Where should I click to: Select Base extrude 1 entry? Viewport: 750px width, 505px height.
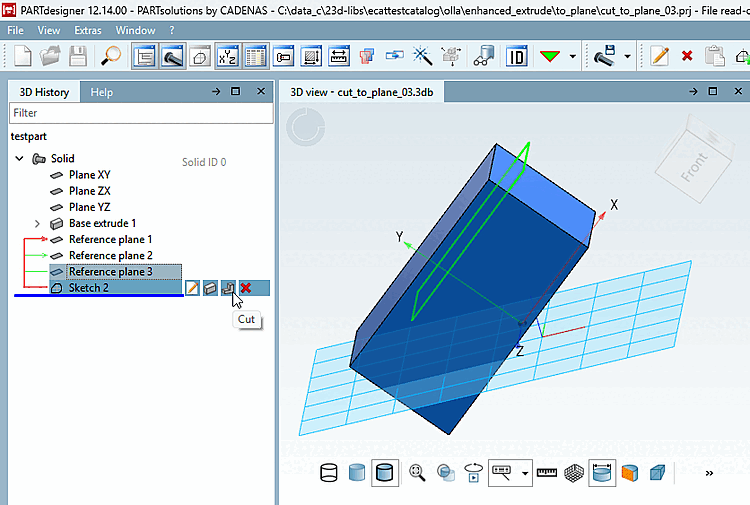click(x=102, y=223)
